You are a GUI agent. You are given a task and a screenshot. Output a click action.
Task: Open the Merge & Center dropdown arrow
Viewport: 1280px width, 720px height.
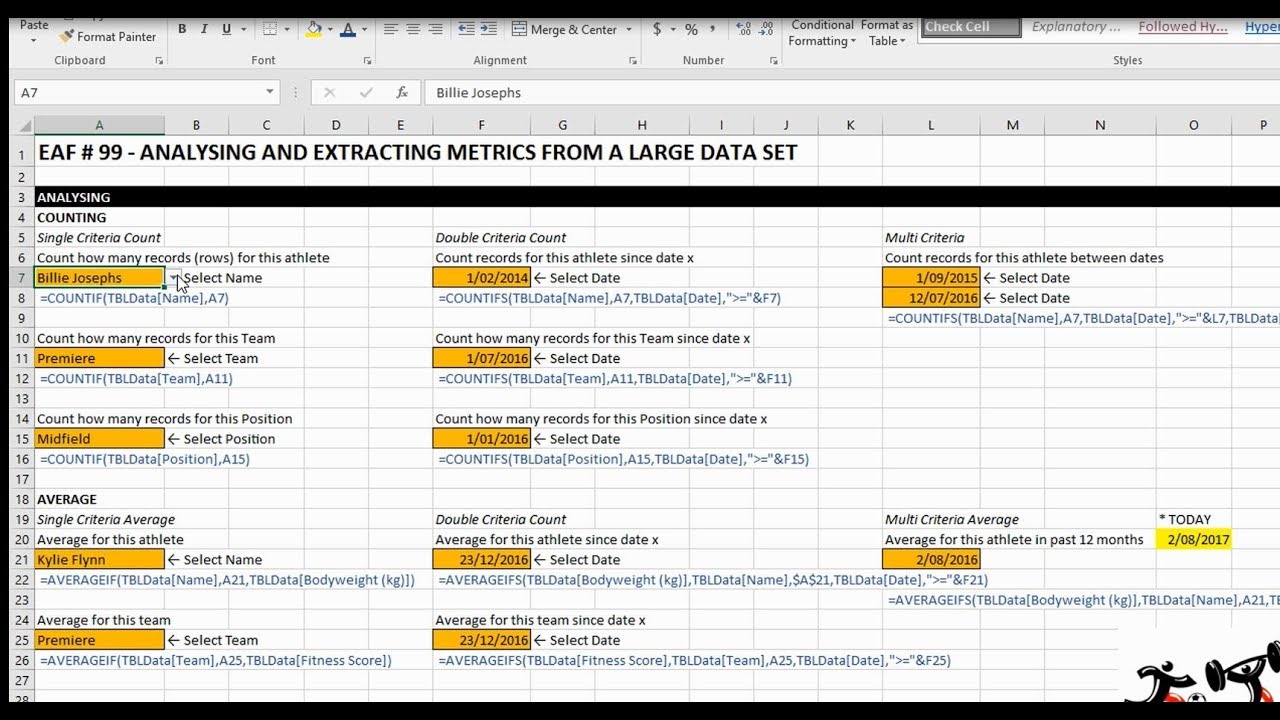[x=629, y=30]
